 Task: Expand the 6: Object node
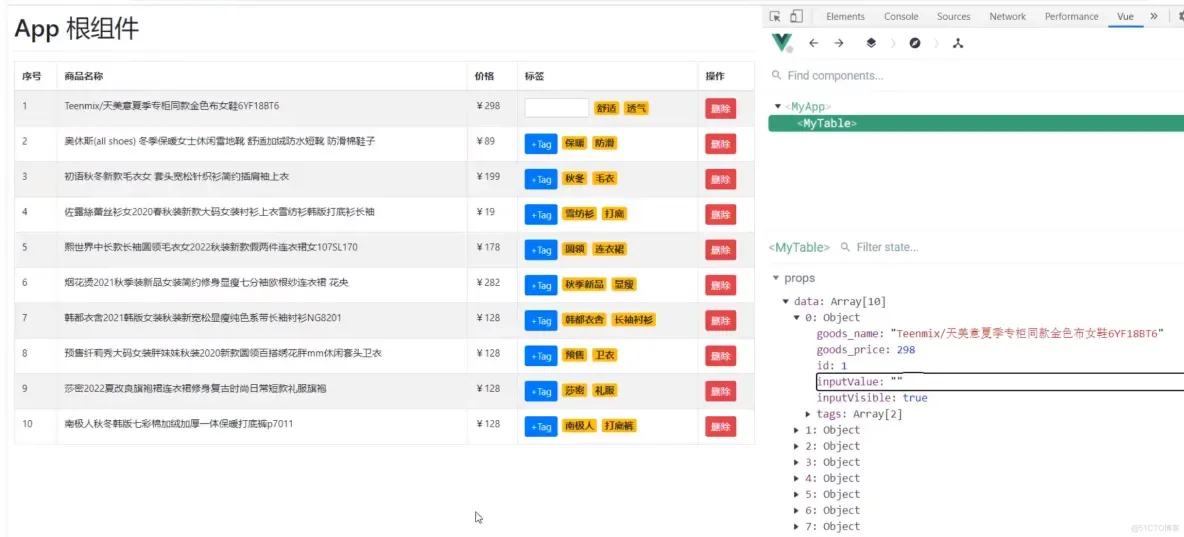click(x=797, y=510)
